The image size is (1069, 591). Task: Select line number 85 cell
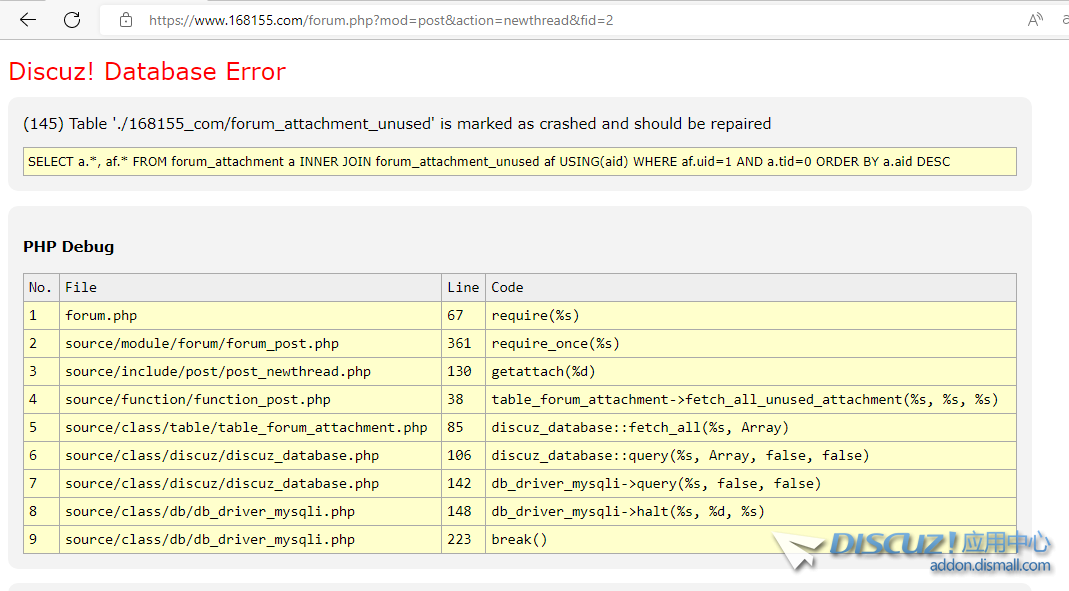[463, 427]
